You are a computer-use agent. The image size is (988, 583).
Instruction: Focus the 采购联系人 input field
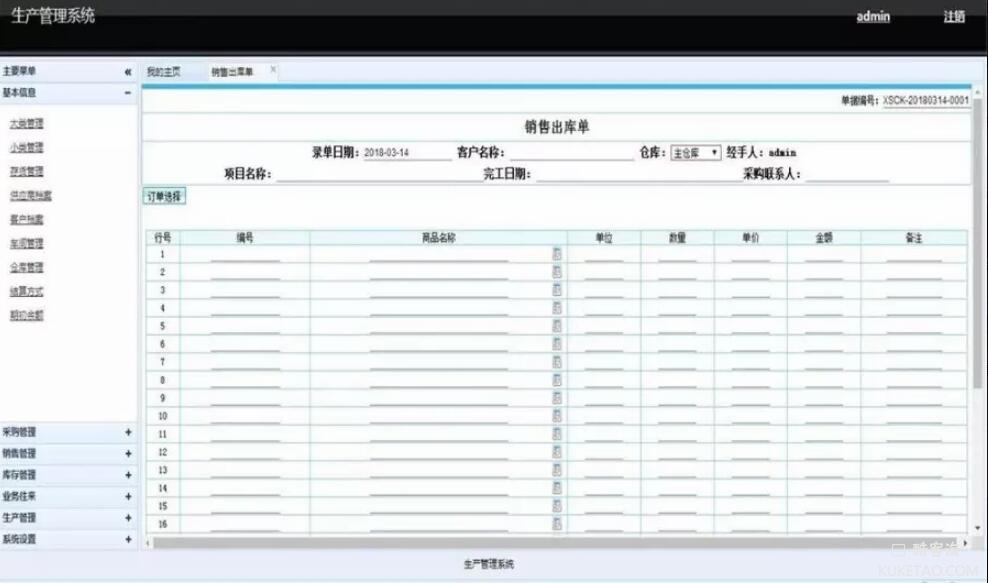[847, 174]
